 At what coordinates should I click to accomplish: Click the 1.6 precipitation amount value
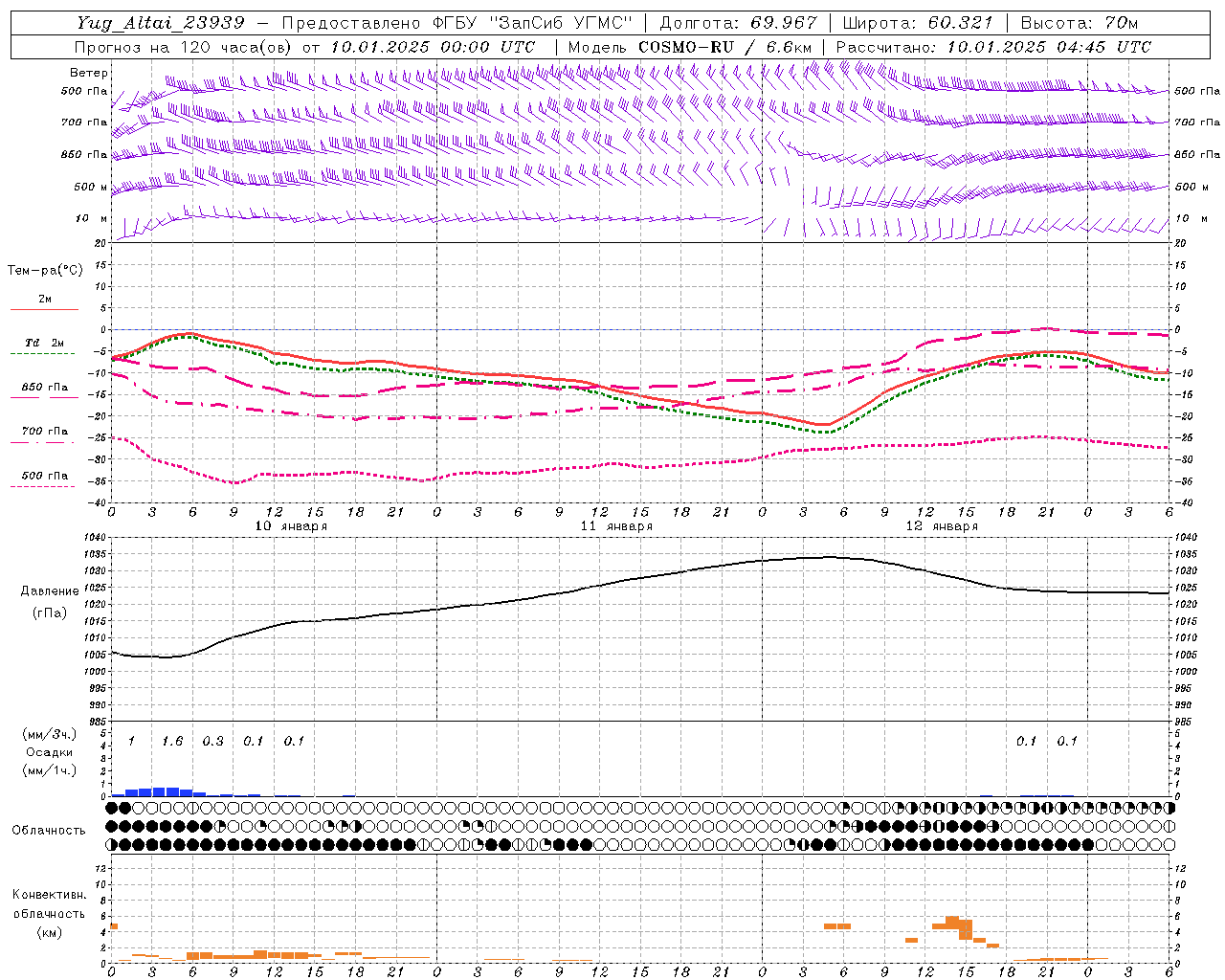coord(172,741)
